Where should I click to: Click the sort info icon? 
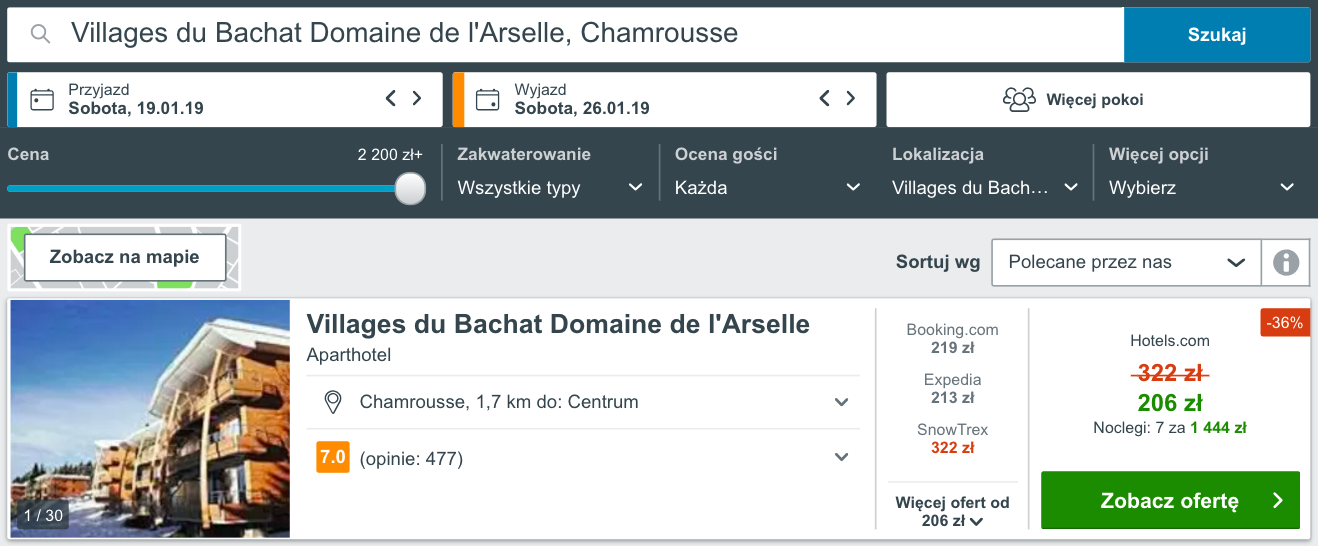click(x=1286, y=263)
